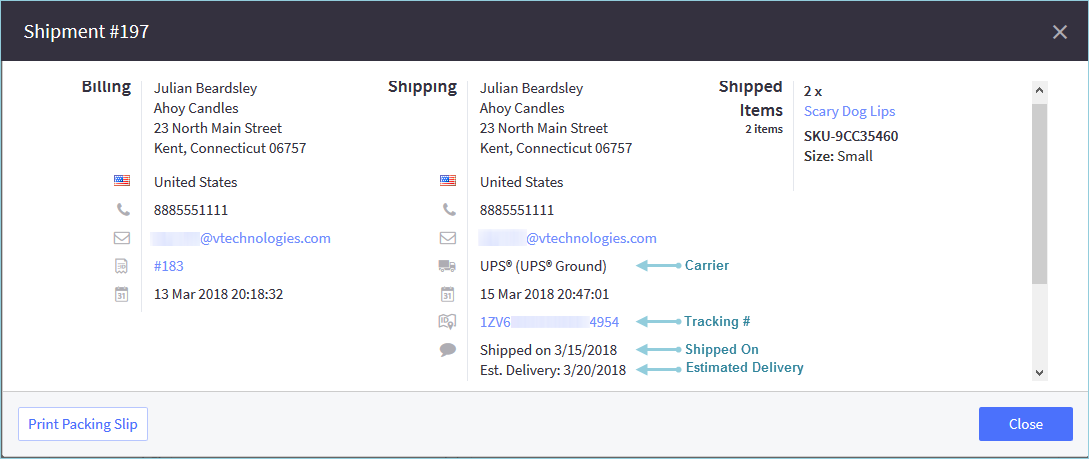Click the billing phone icon
The width and height of the screenshot is (1089, 459).
point(122,209)
